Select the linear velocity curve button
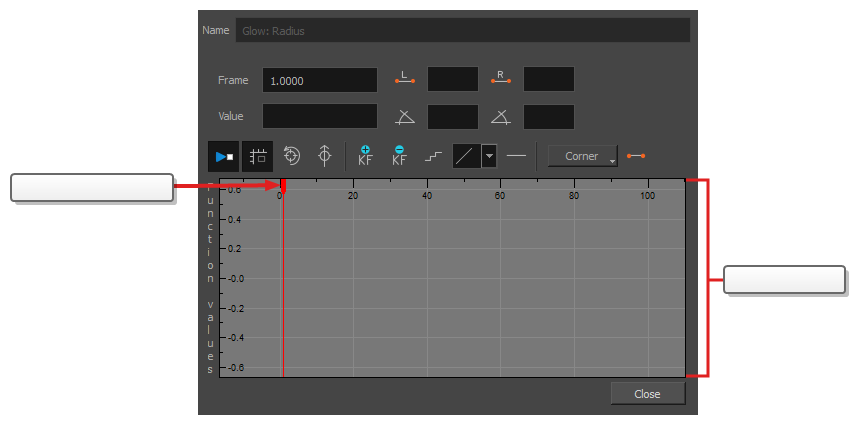The width and height of the screenshot is (861, 425). tap(466, 157)
